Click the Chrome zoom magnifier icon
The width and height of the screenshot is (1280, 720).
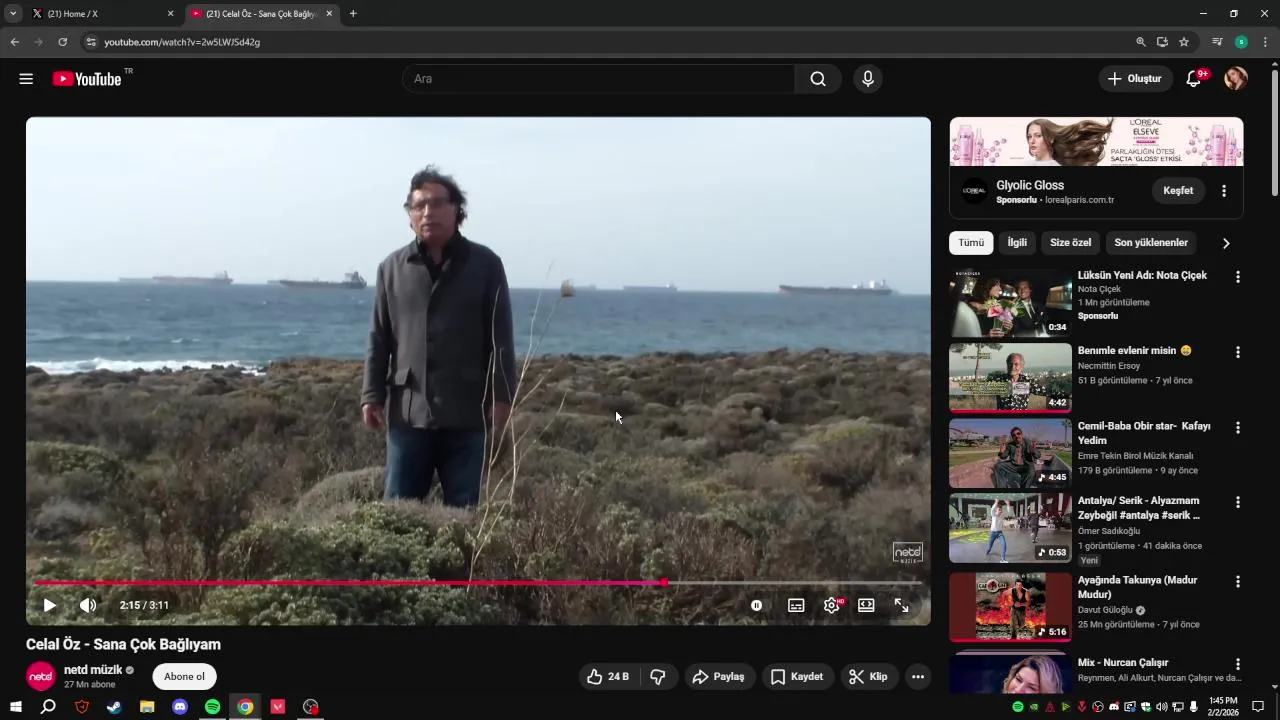coord(1140,42)
